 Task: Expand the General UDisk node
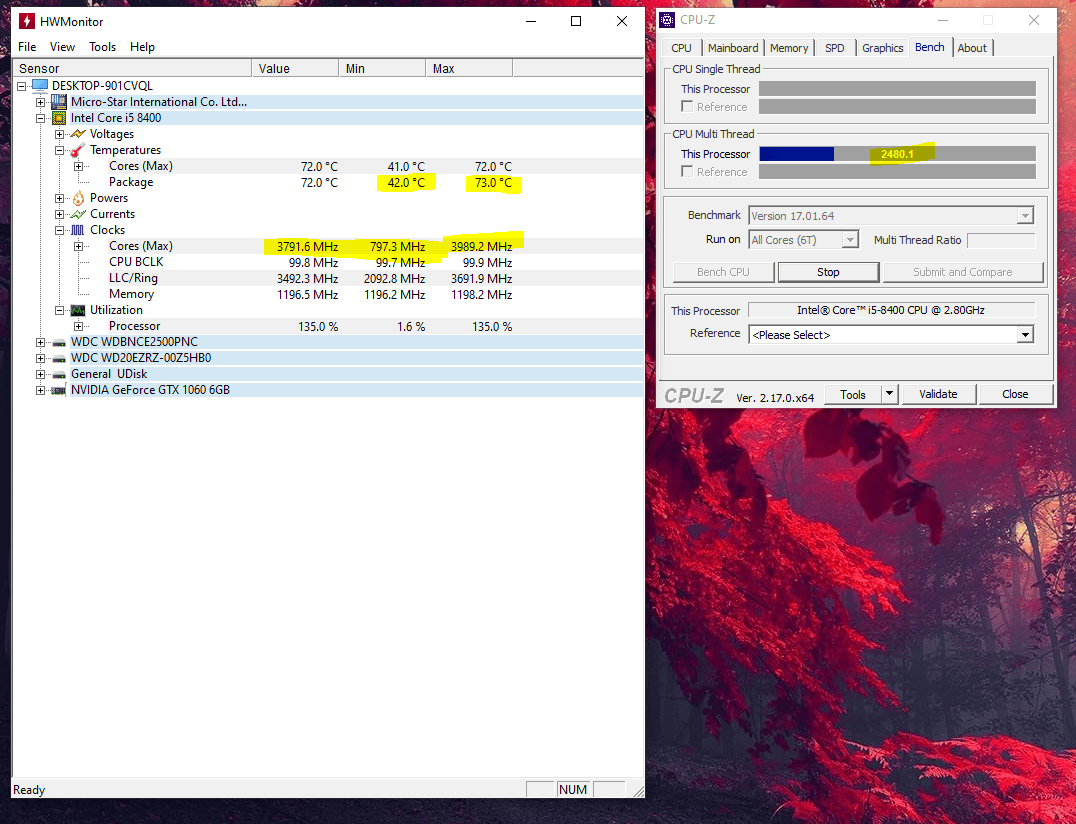tap(40, 375)
